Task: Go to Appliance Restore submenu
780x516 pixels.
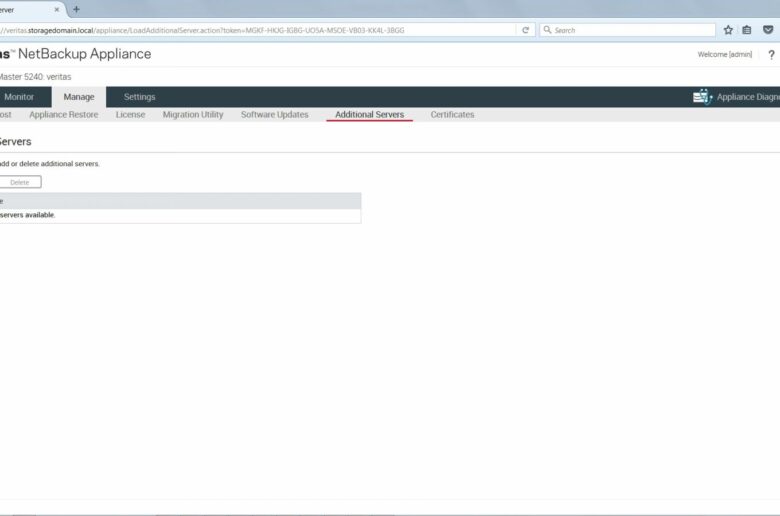Action: pos(64,114)
